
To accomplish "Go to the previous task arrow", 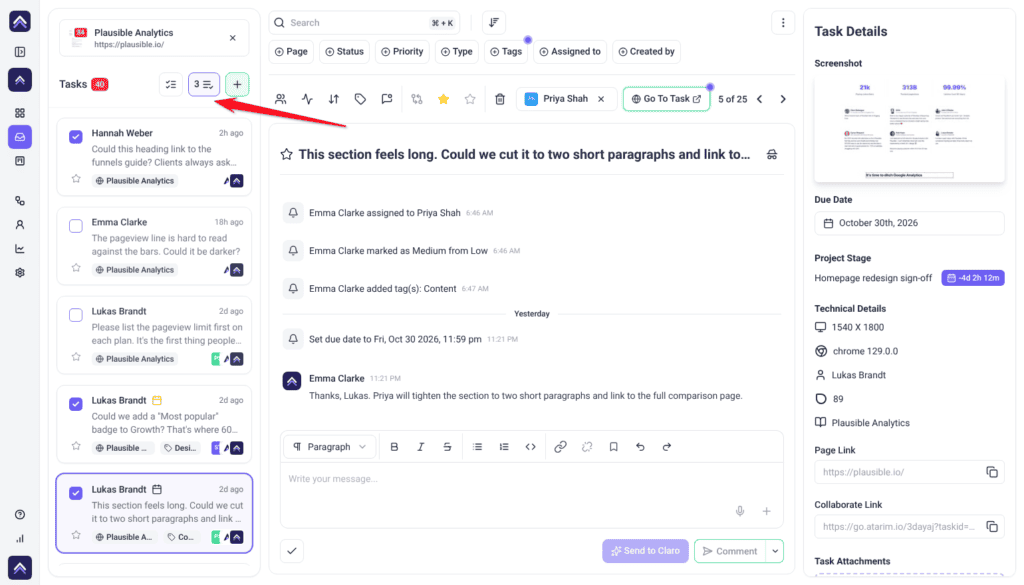I will (x=760, y=99).
